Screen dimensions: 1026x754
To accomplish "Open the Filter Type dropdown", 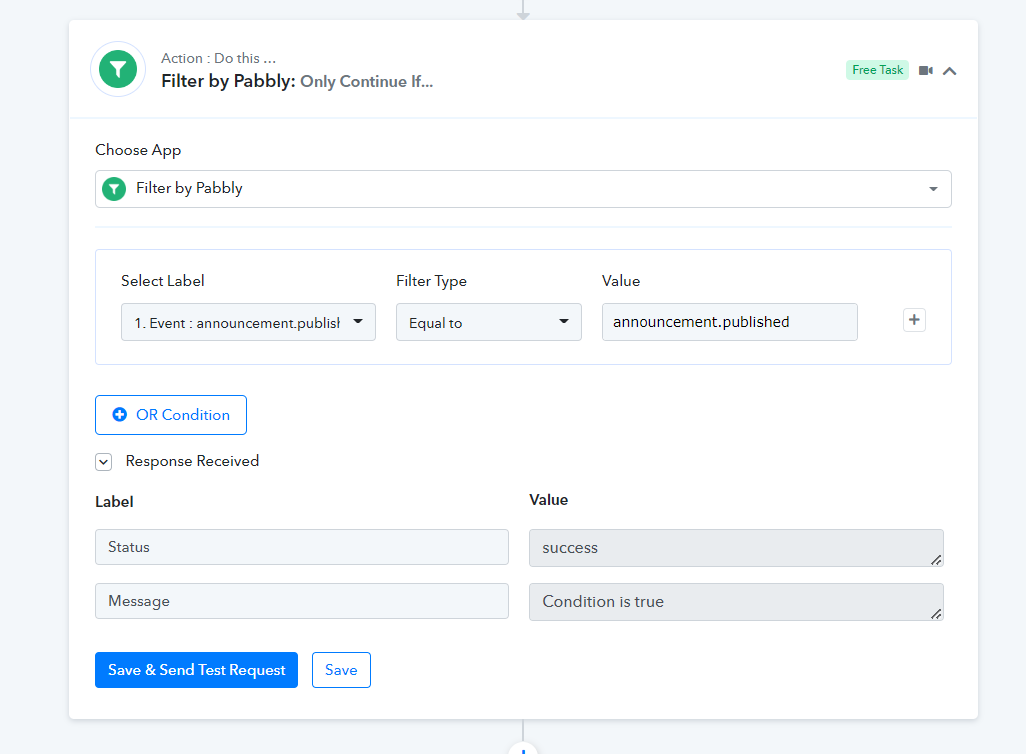I will 488,322.
